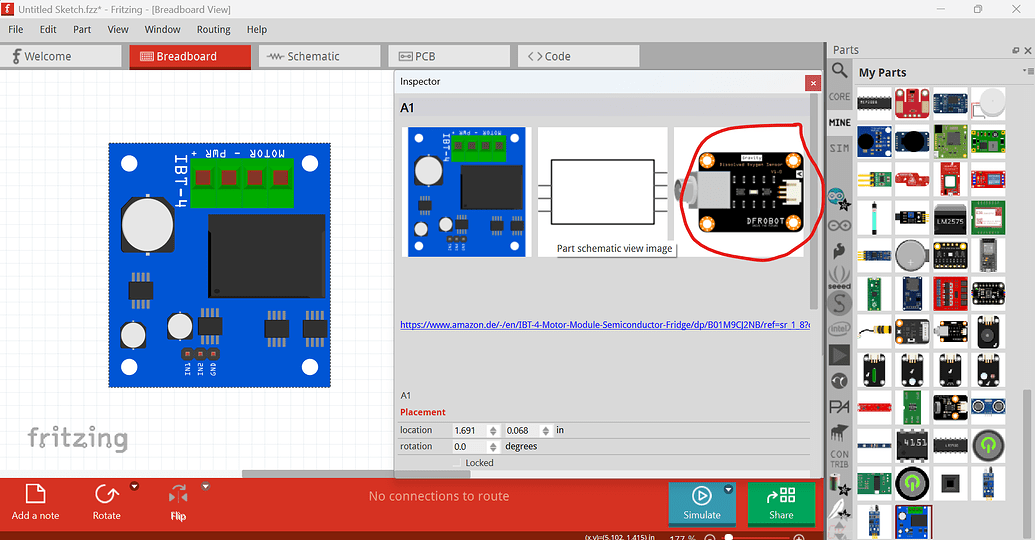Click the zoom slider handle in status bar
Image resolution: width=1035 pixels, height=540 pixels.
click(728, 537)
